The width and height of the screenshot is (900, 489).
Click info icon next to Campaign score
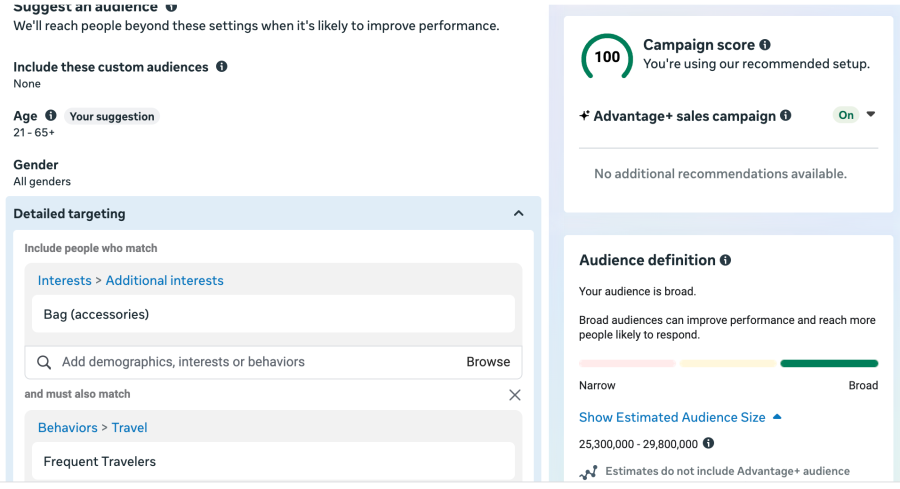coord(765,45)
